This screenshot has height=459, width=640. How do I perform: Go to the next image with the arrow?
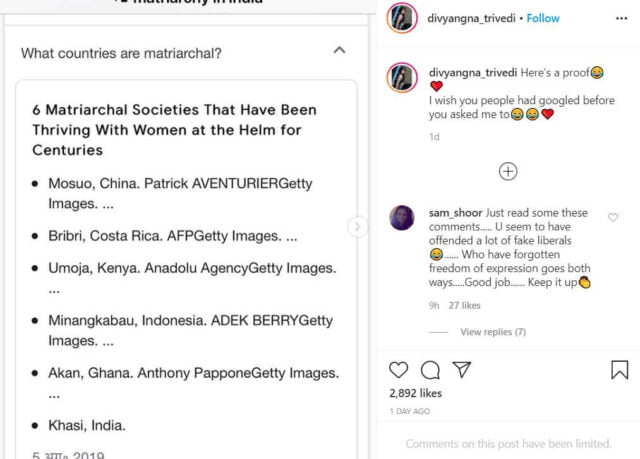coord(357,227)
